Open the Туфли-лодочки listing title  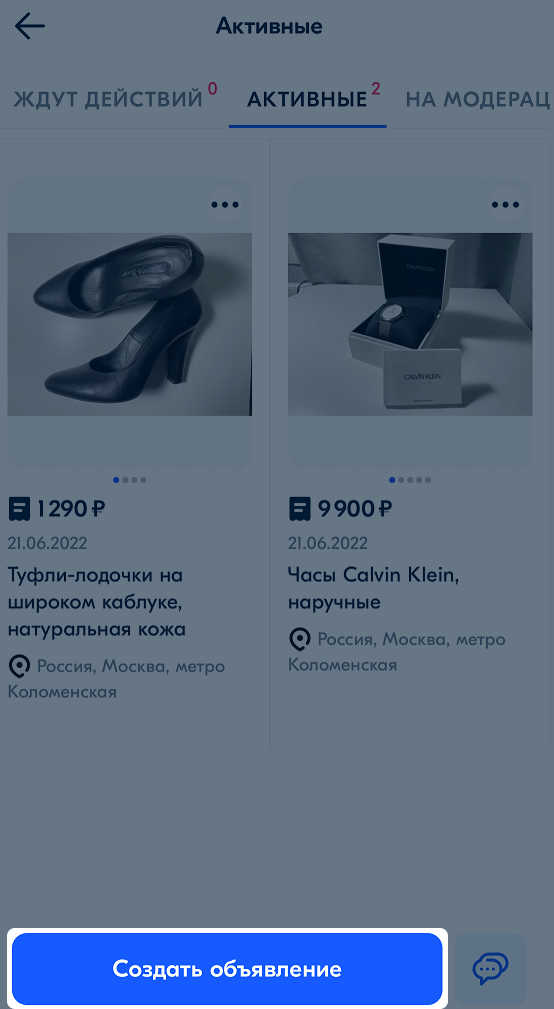[x=97, y=602]
